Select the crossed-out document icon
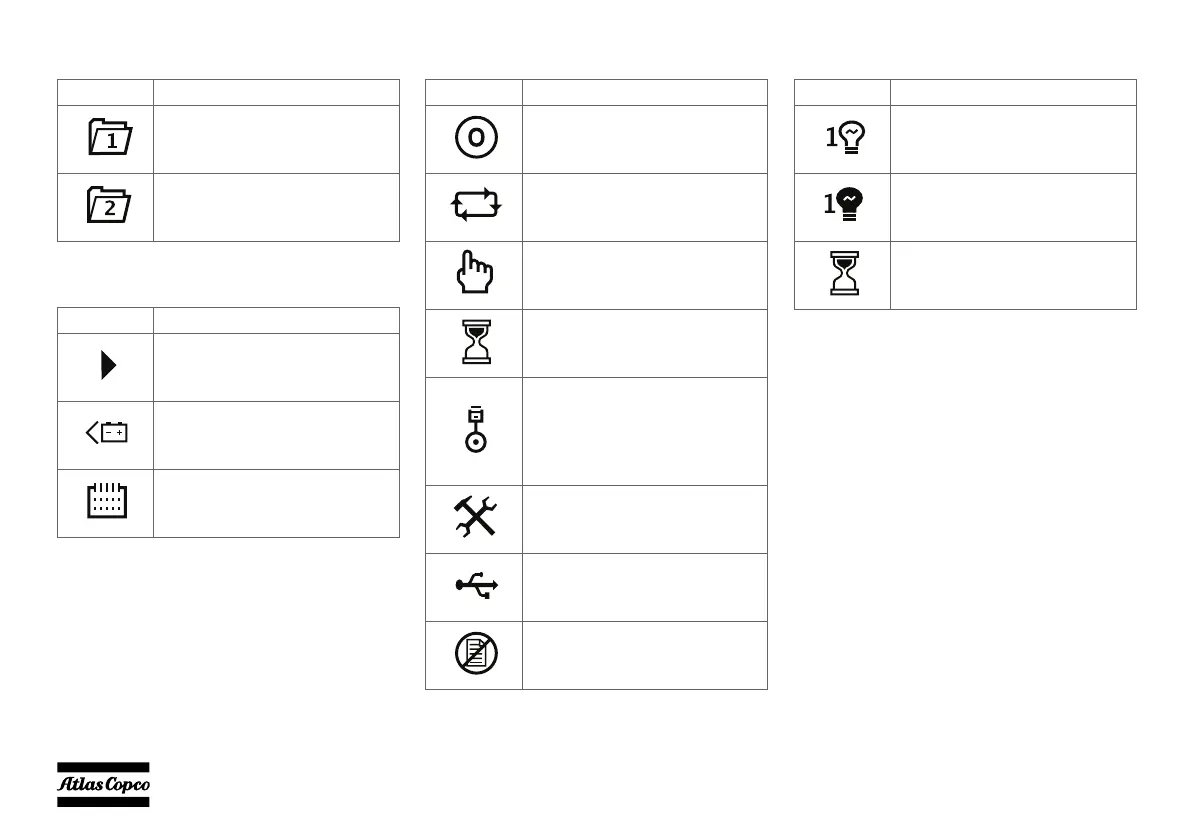 pos(476,653)
